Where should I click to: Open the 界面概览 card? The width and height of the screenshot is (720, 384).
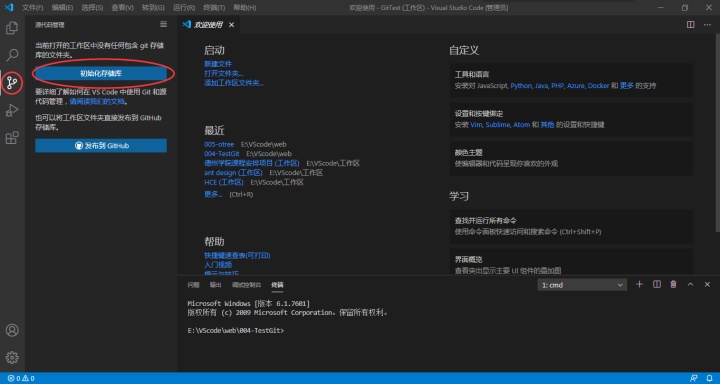(x=571, y=262)
